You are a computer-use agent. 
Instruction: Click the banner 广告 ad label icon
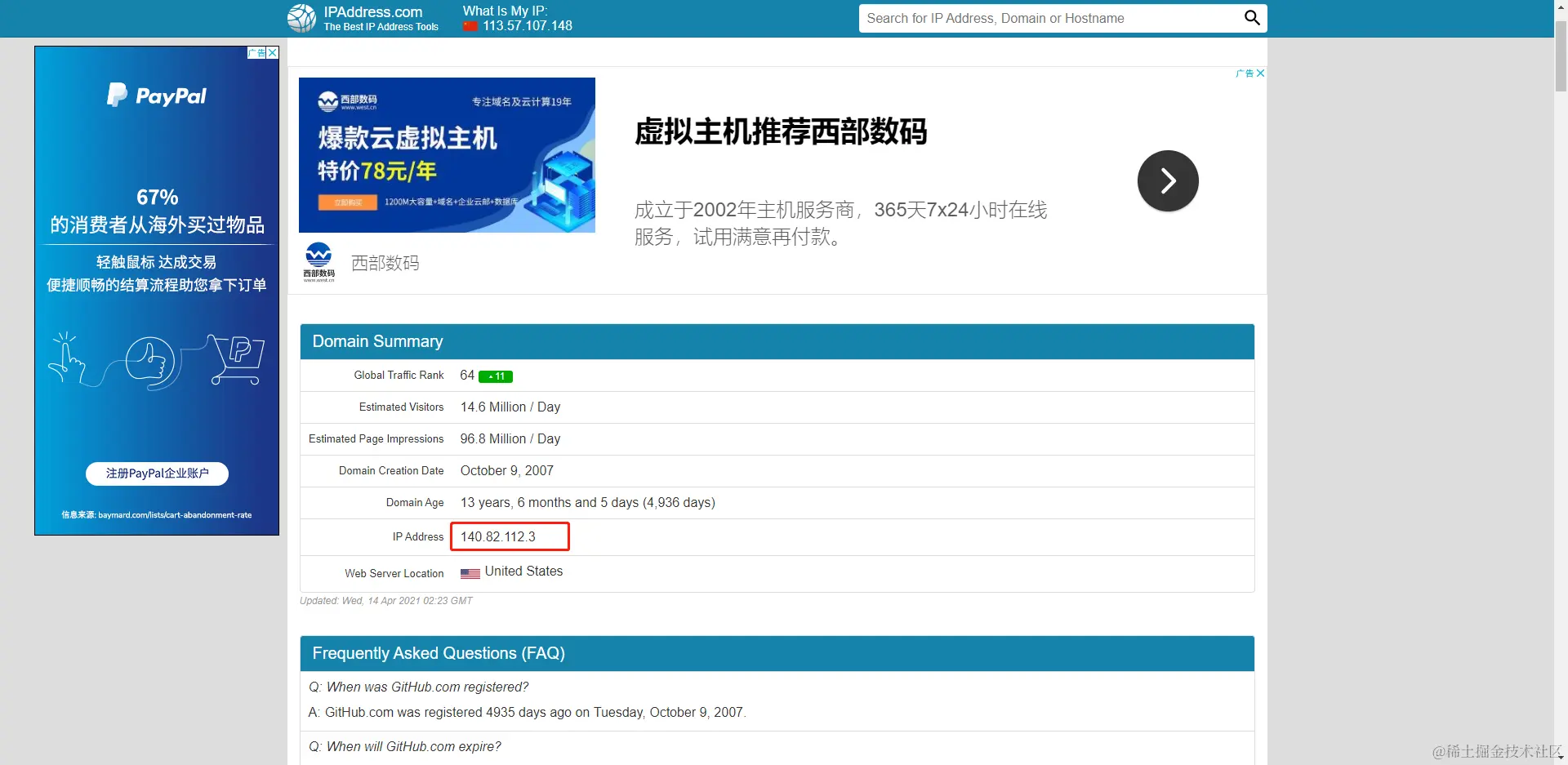(1245, 73)
